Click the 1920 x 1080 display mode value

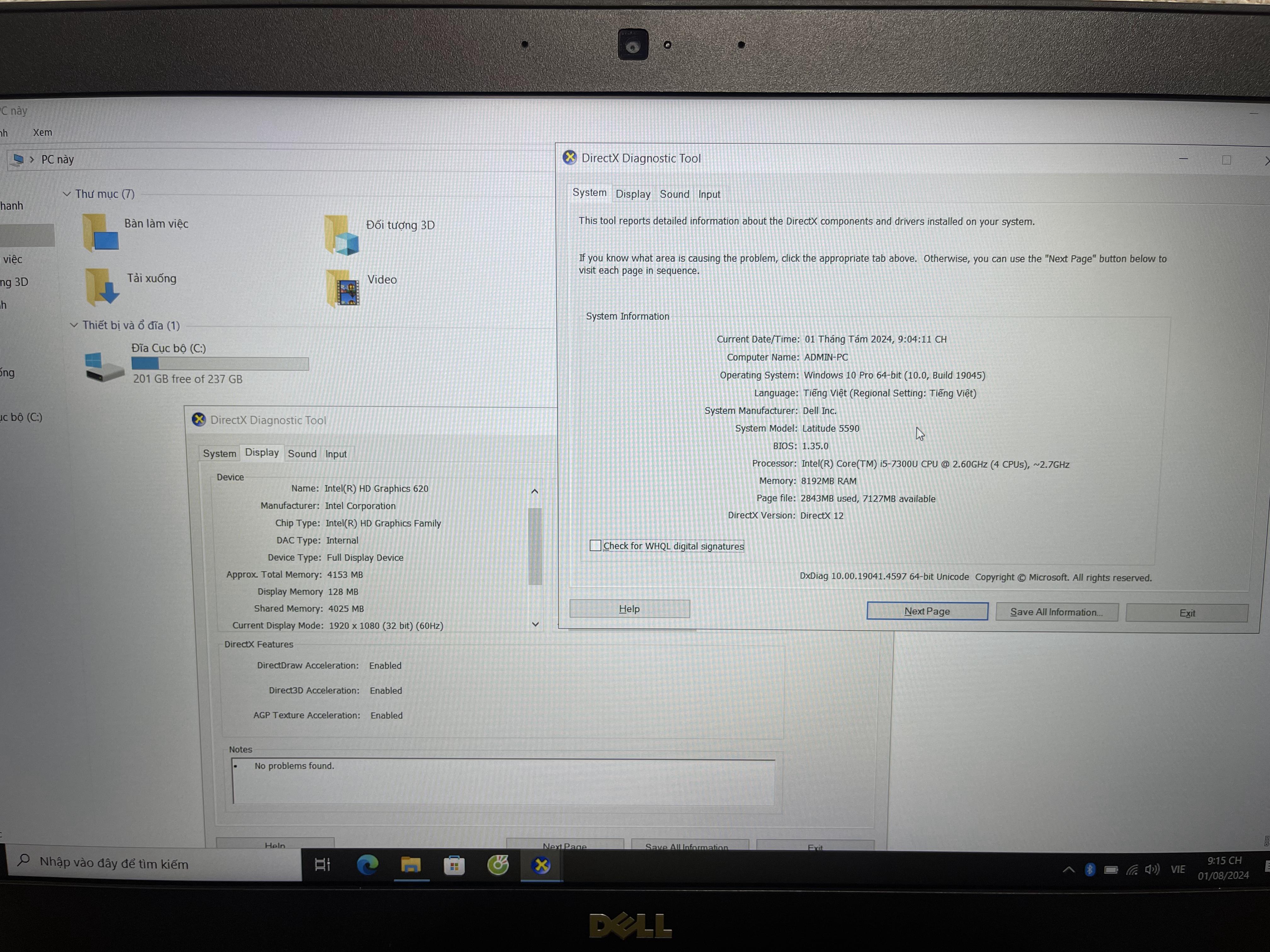(386, 626)
